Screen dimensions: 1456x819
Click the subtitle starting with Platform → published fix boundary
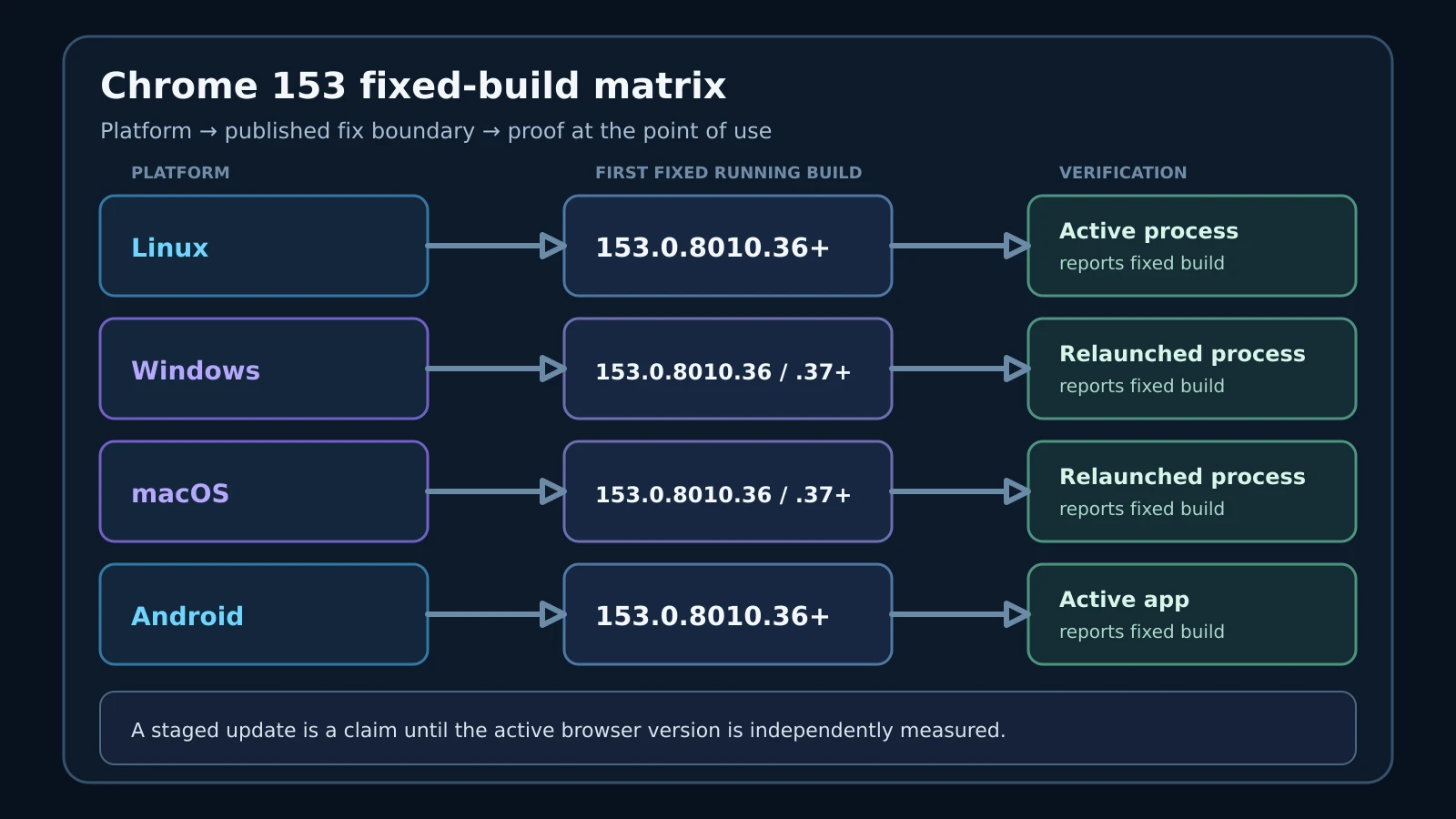436,131
